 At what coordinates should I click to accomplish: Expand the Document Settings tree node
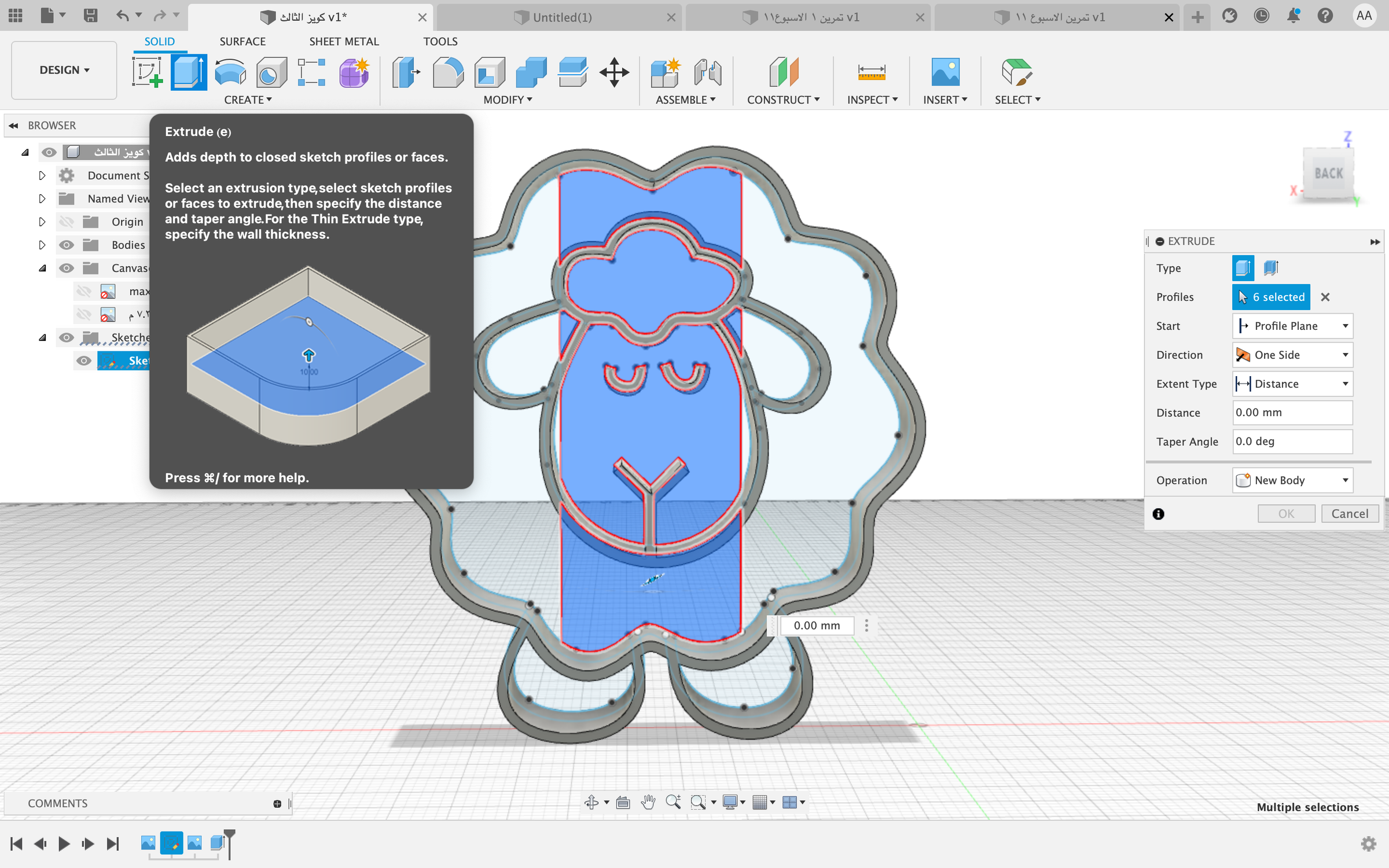click(42, 175)
